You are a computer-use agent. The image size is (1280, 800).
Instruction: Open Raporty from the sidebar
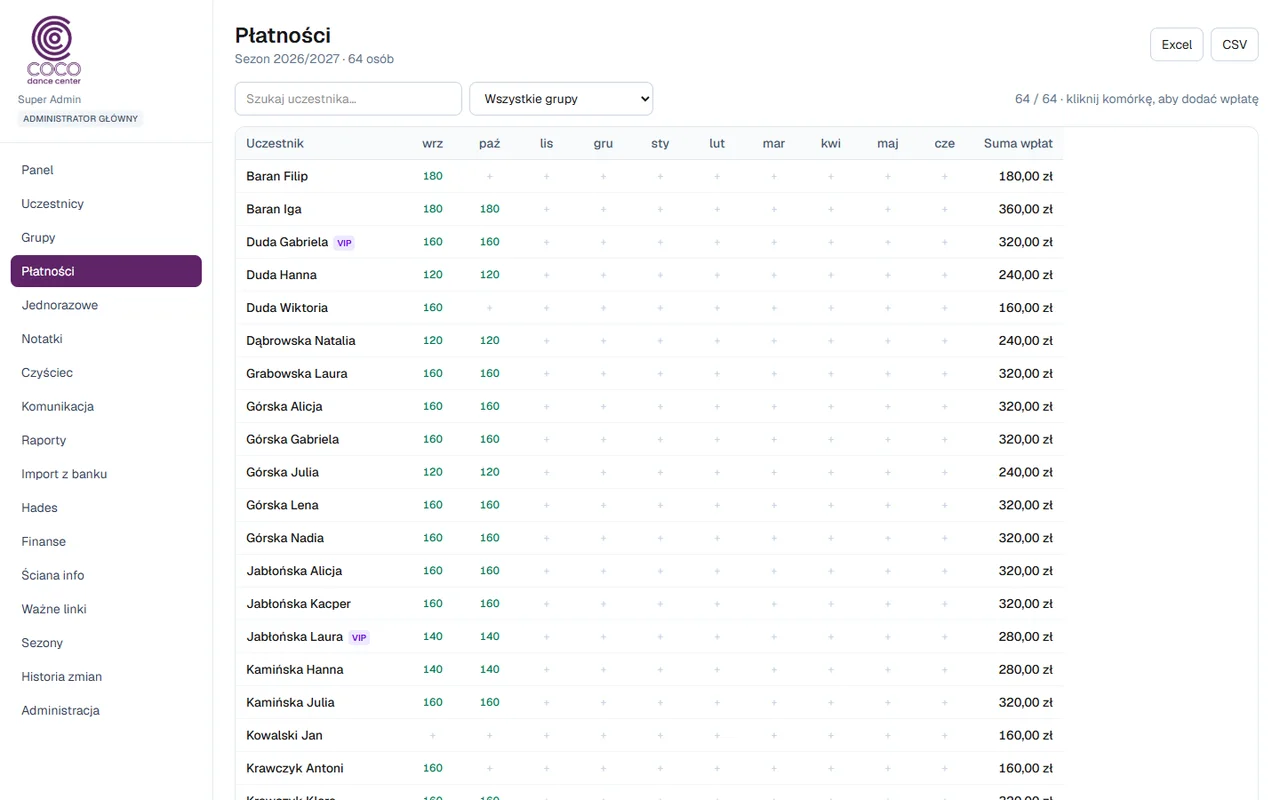[106, 440]
